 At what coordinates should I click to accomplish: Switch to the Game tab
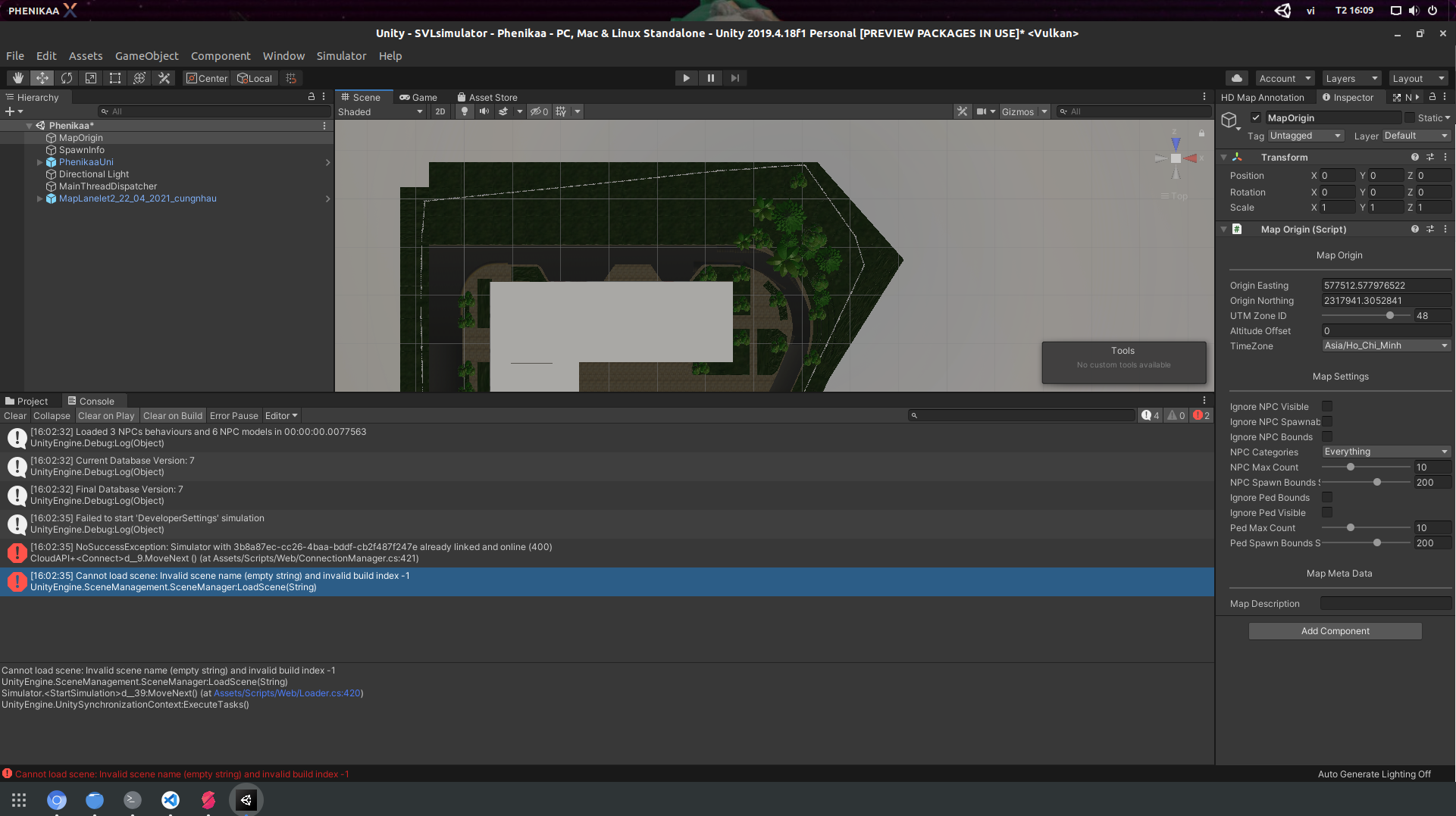click(x=419, y=97)
